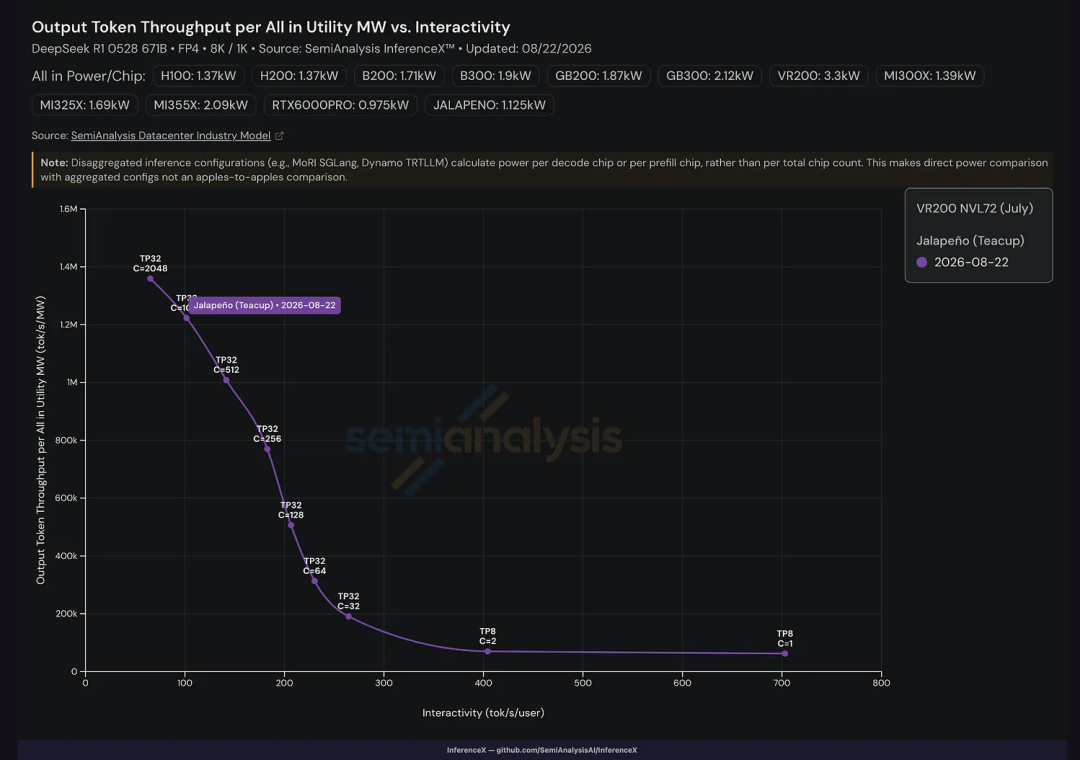This screenshot has height=760, width=1080.
Task: Select the 2026-08-22 legend entry
Action: coord(962,263)
